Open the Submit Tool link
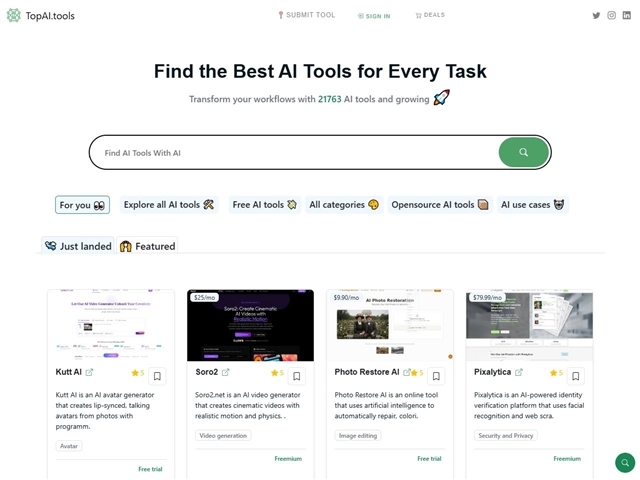This screenshot has width=640, height=480. point(307,15)
